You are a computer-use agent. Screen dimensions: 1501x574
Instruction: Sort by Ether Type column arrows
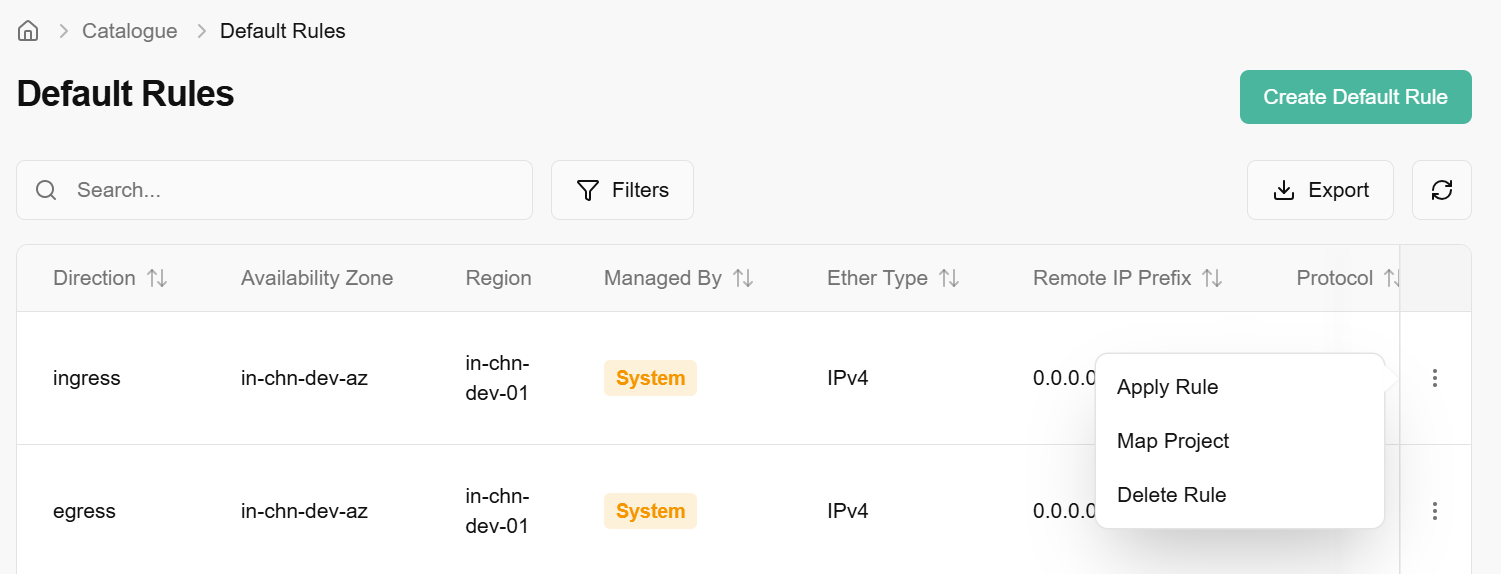pos(949,278)
